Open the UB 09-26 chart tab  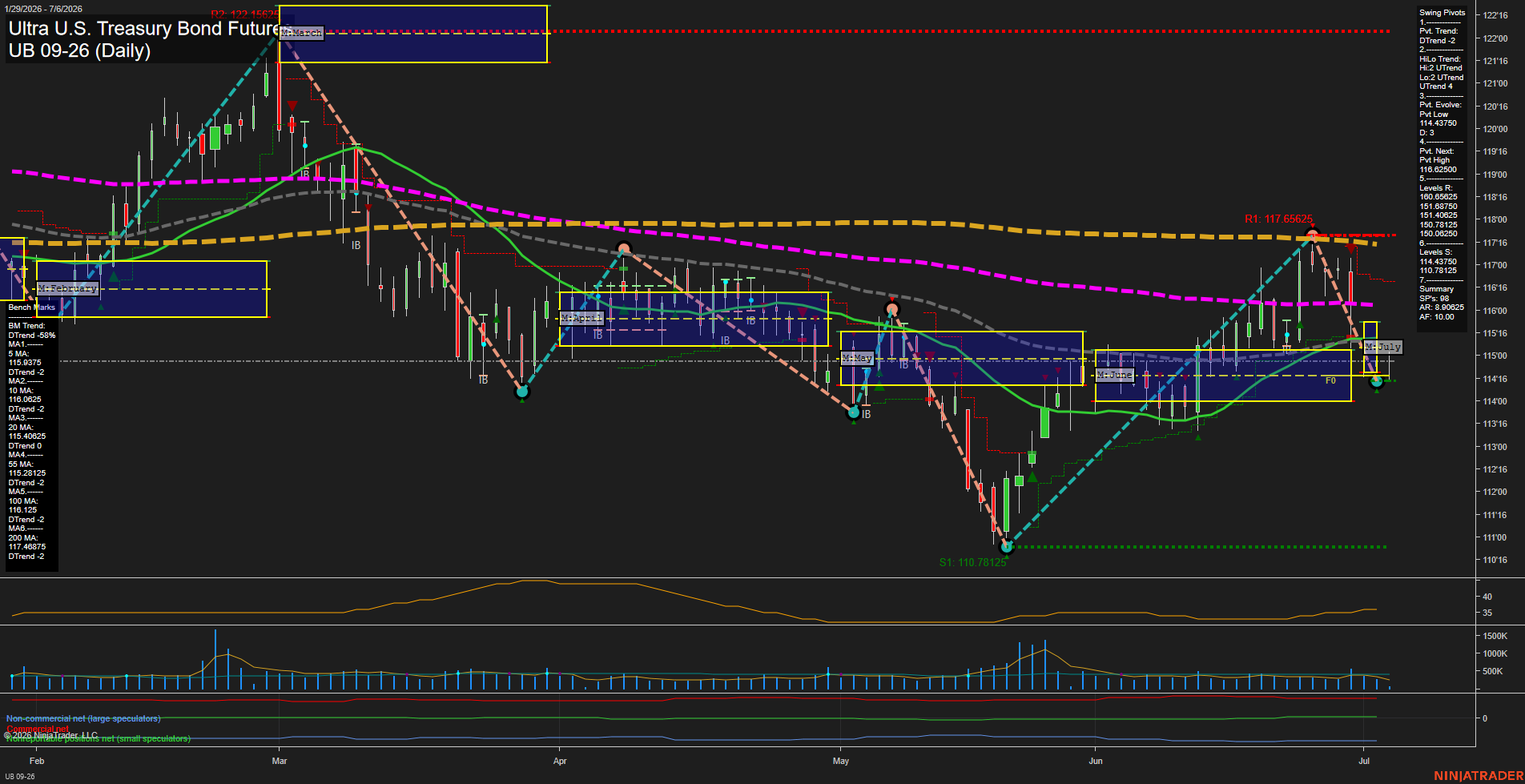click(19, 776)
